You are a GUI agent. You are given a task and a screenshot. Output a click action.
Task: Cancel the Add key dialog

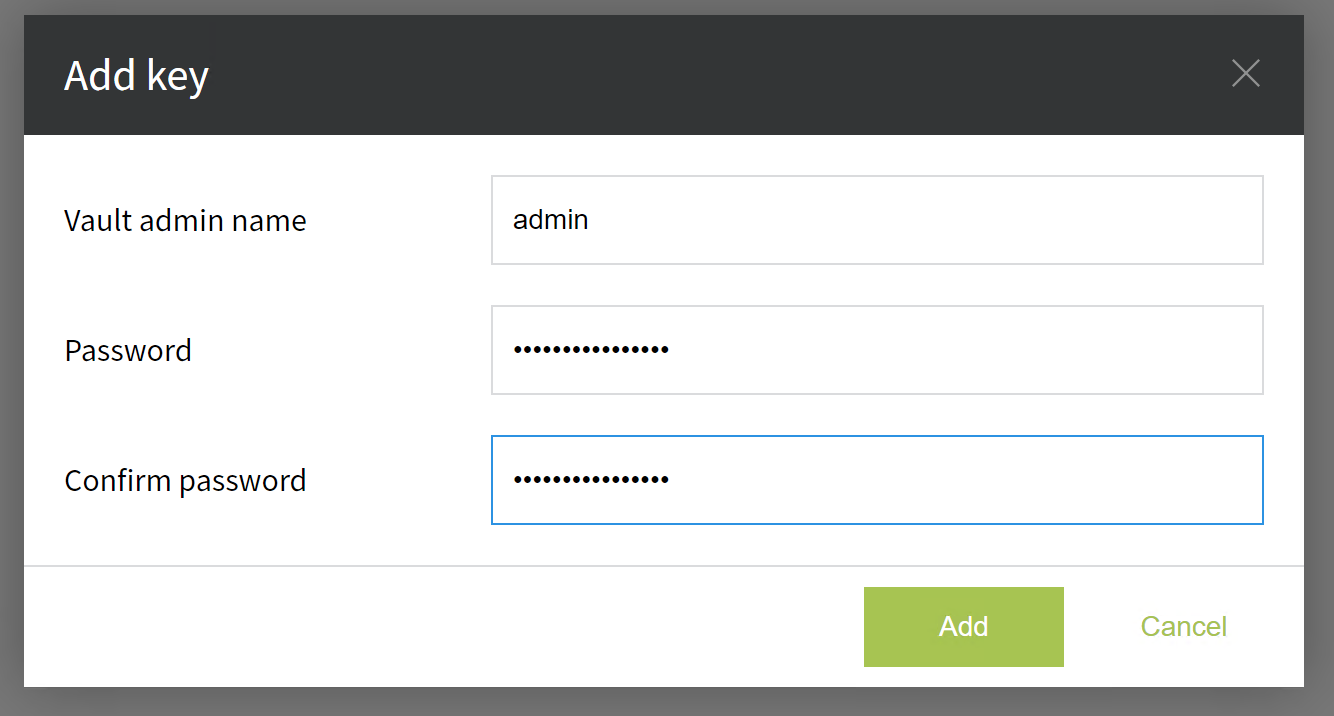[1183, 627]
